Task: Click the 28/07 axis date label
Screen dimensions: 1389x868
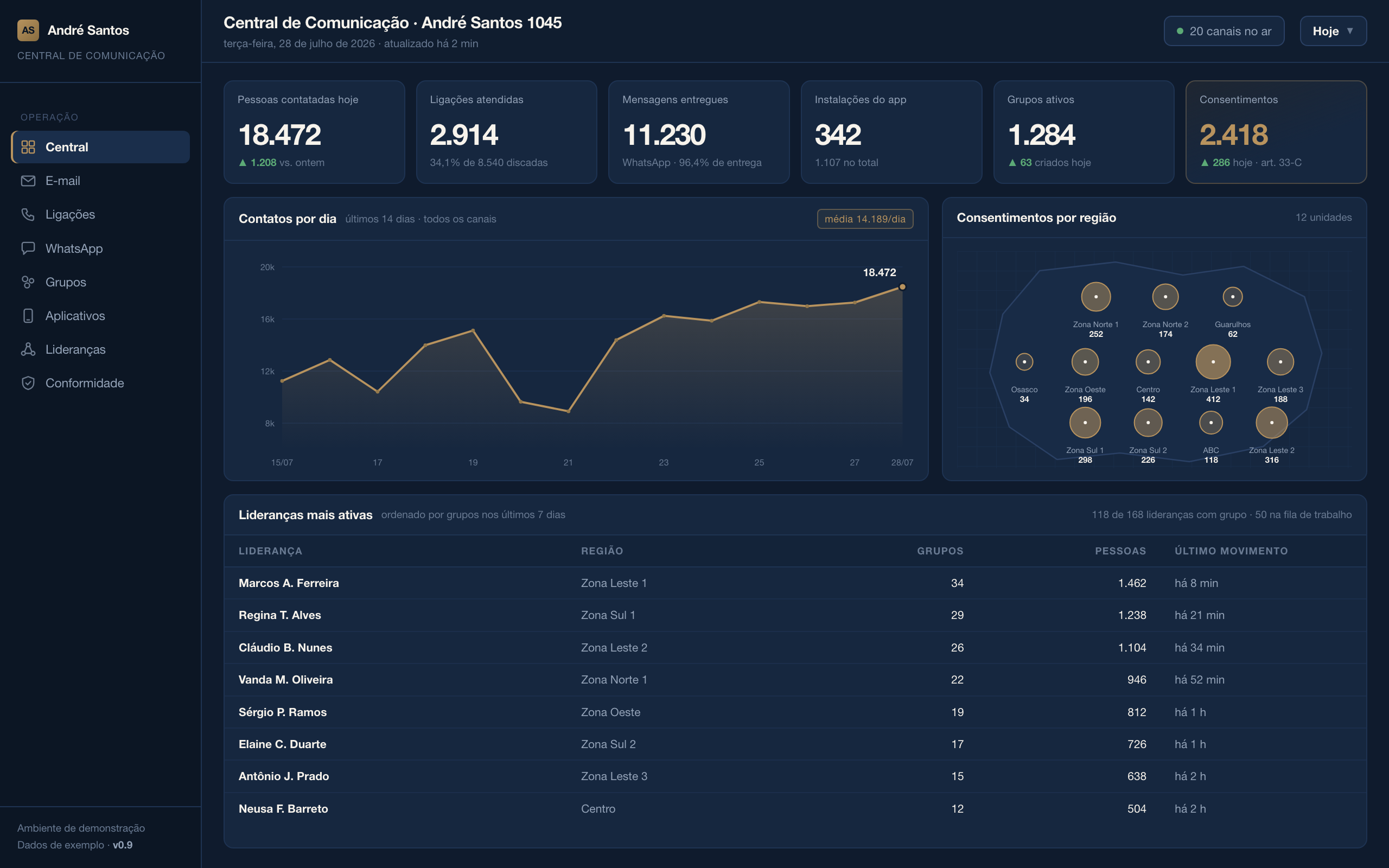Action: tap(902, 463)
